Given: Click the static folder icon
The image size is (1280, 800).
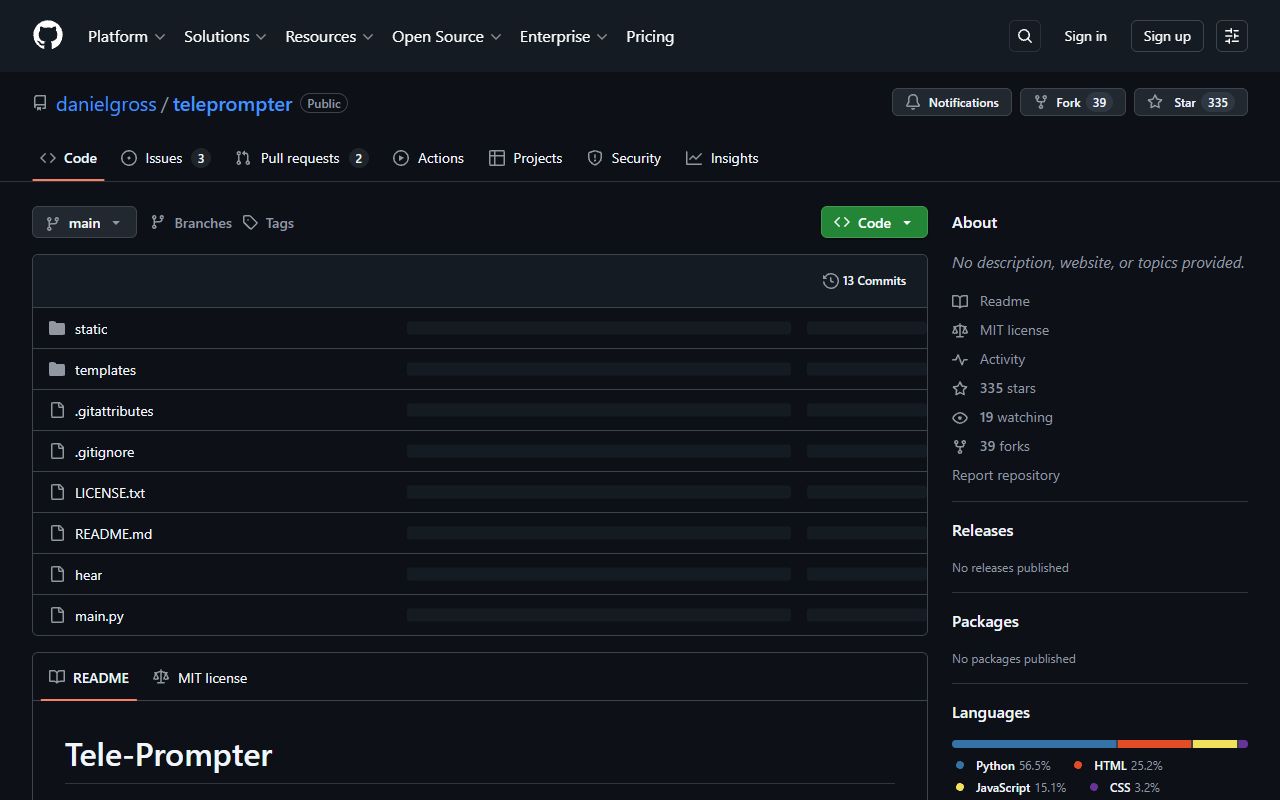Looking at the screenshot, I should click(57, 329).
